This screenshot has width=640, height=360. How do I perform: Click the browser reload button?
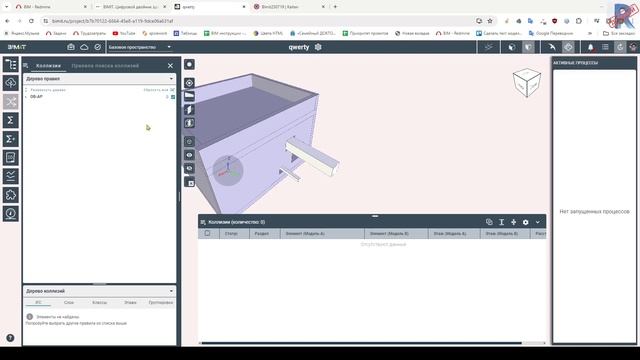coord(31,21)
